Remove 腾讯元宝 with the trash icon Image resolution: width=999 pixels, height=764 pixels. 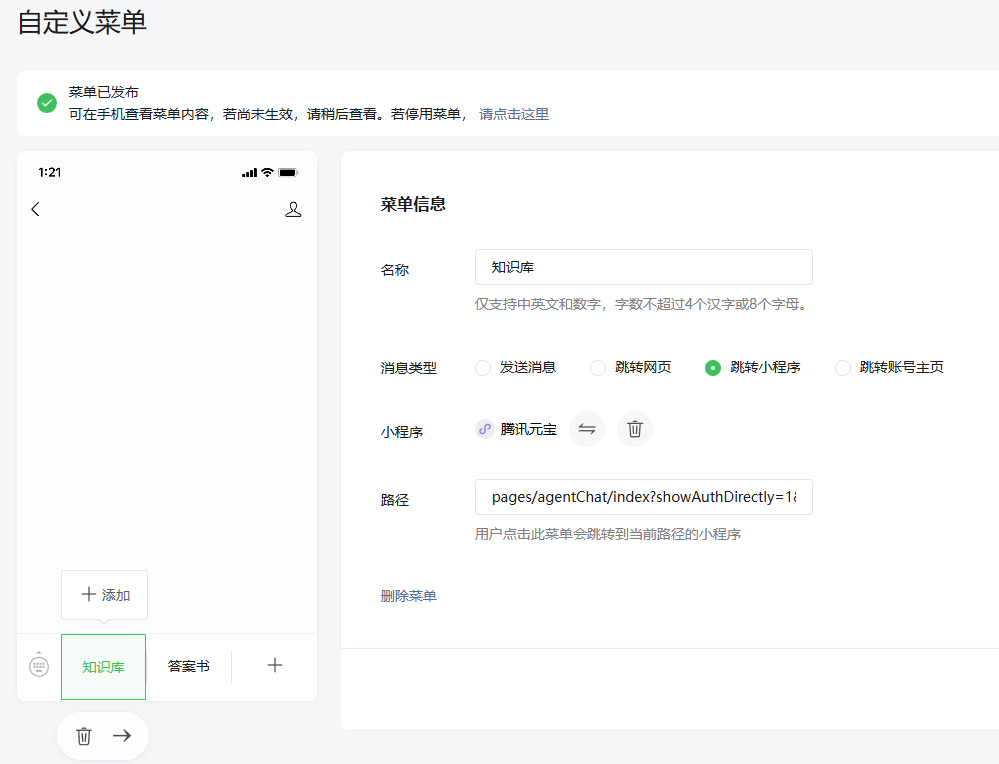(634, 429)
